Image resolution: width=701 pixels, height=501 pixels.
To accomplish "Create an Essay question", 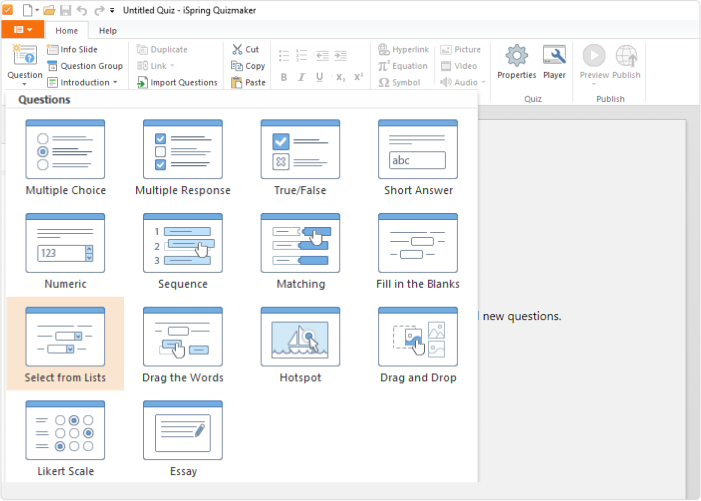I will 182,438.
